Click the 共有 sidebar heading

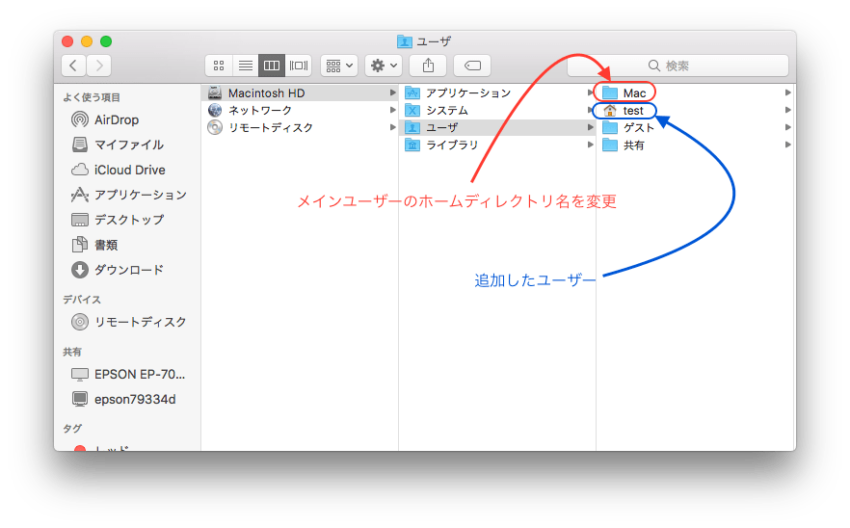click(72, 352)
